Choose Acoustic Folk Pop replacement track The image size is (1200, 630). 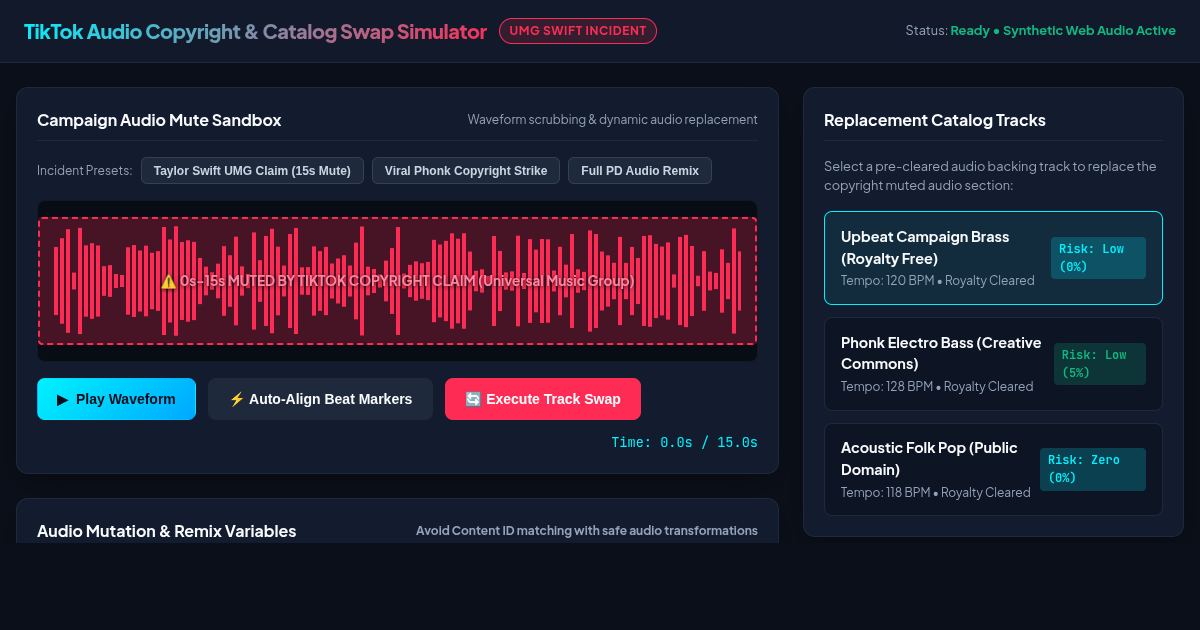pos(993,469)
